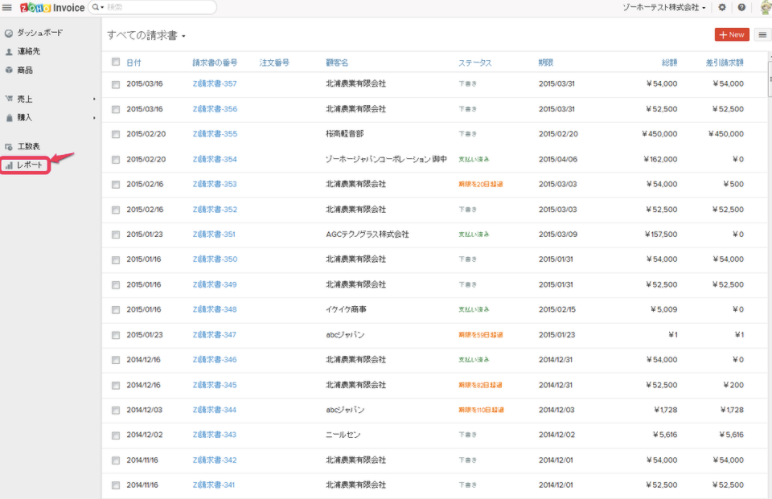Image resolution: width=772 pixels, height=499 pixels.
Task: Check the box for invoice 348
Action: click(x=116, y=310)
